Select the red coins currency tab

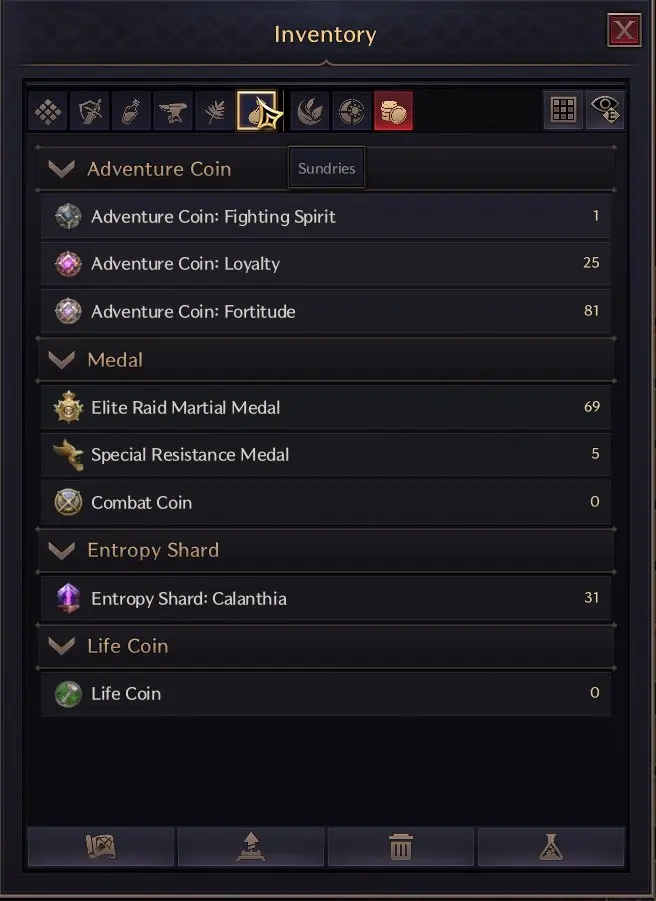[393, 111]
